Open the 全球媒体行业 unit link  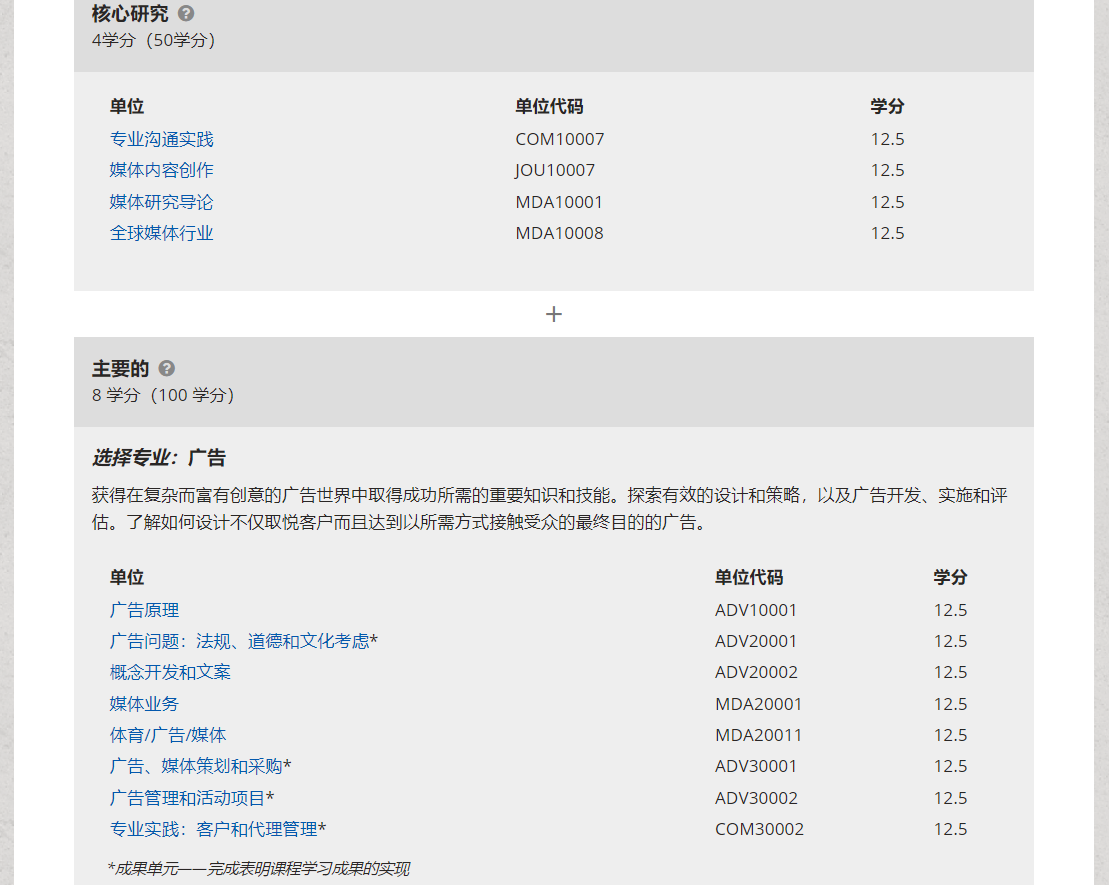point(161,233)
